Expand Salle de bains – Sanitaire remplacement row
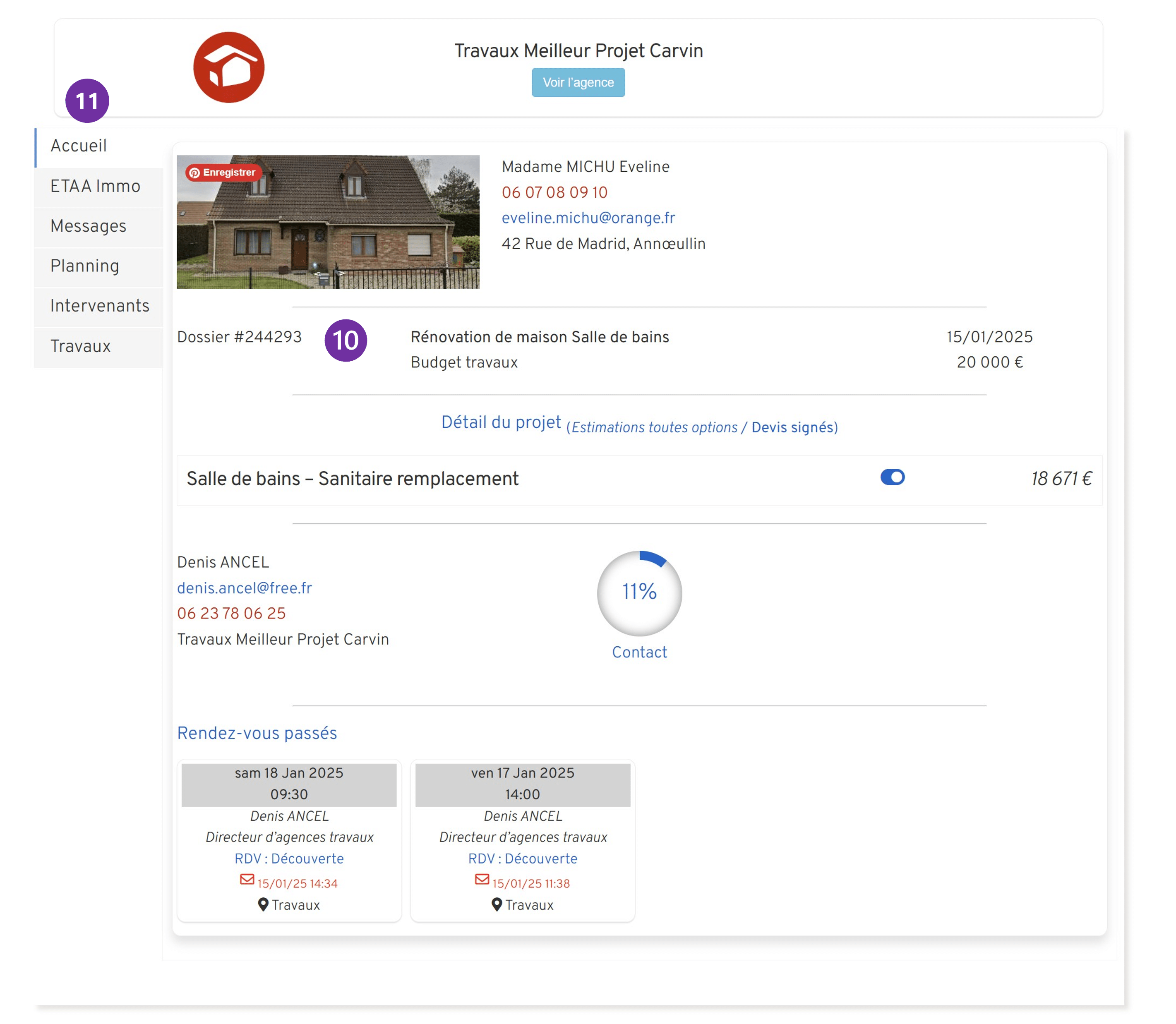Image resolution: width=1176 pixels, height=1024 pixels. (352, 479)
